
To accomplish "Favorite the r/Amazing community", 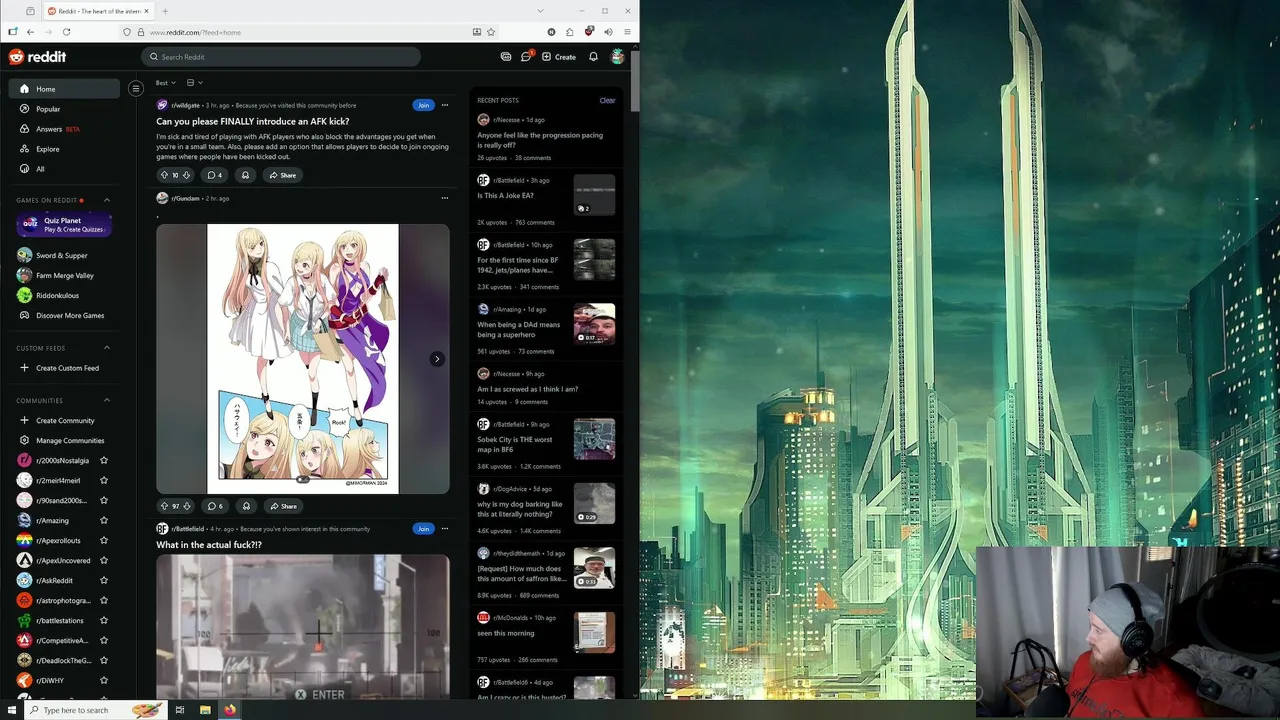I will (x=104, y=521).
